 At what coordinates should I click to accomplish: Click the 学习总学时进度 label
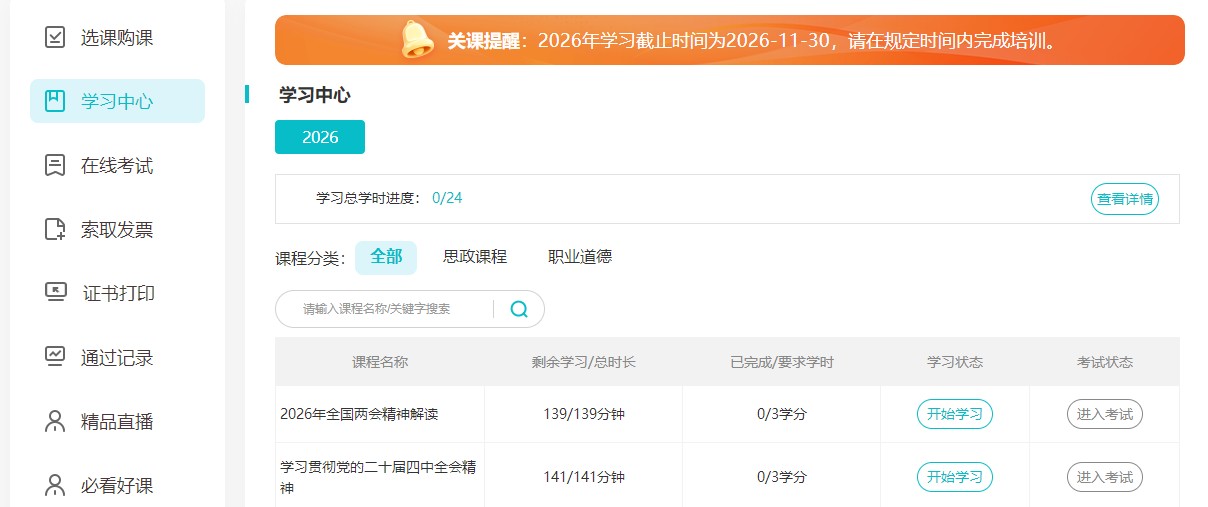369,198
